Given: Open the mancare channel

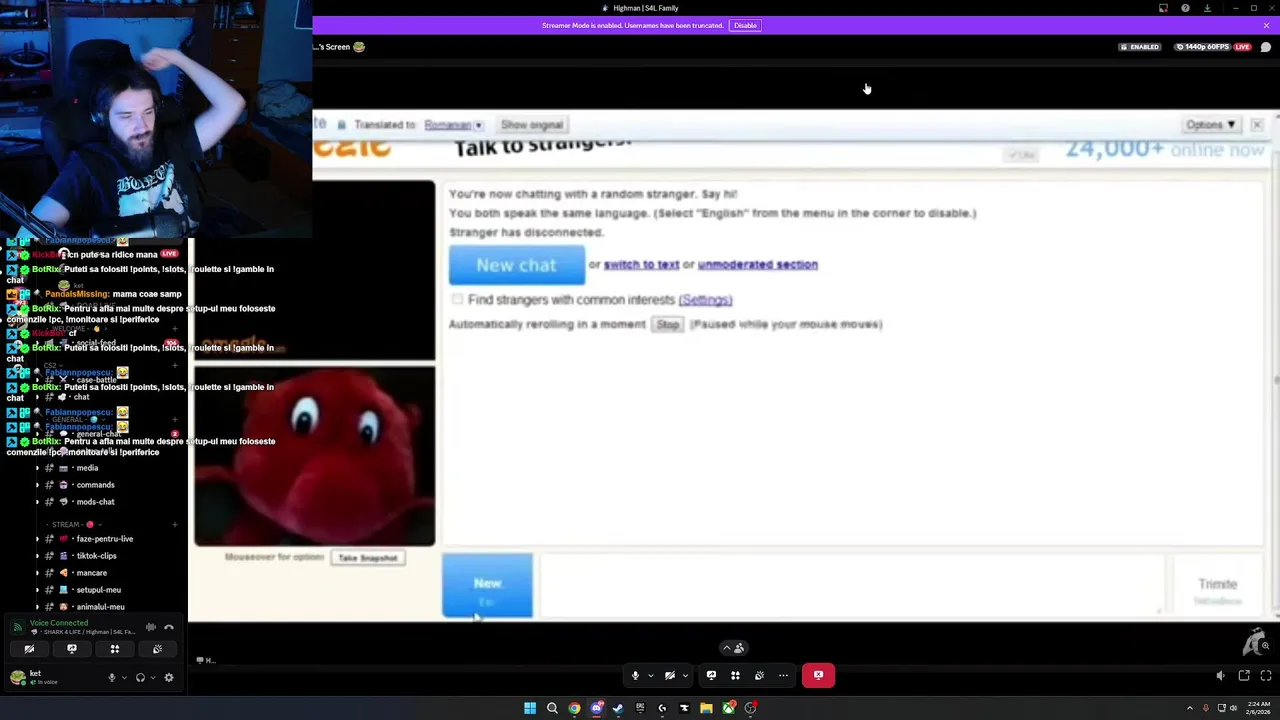Looking at the screenshot, I should coord(91,573).
